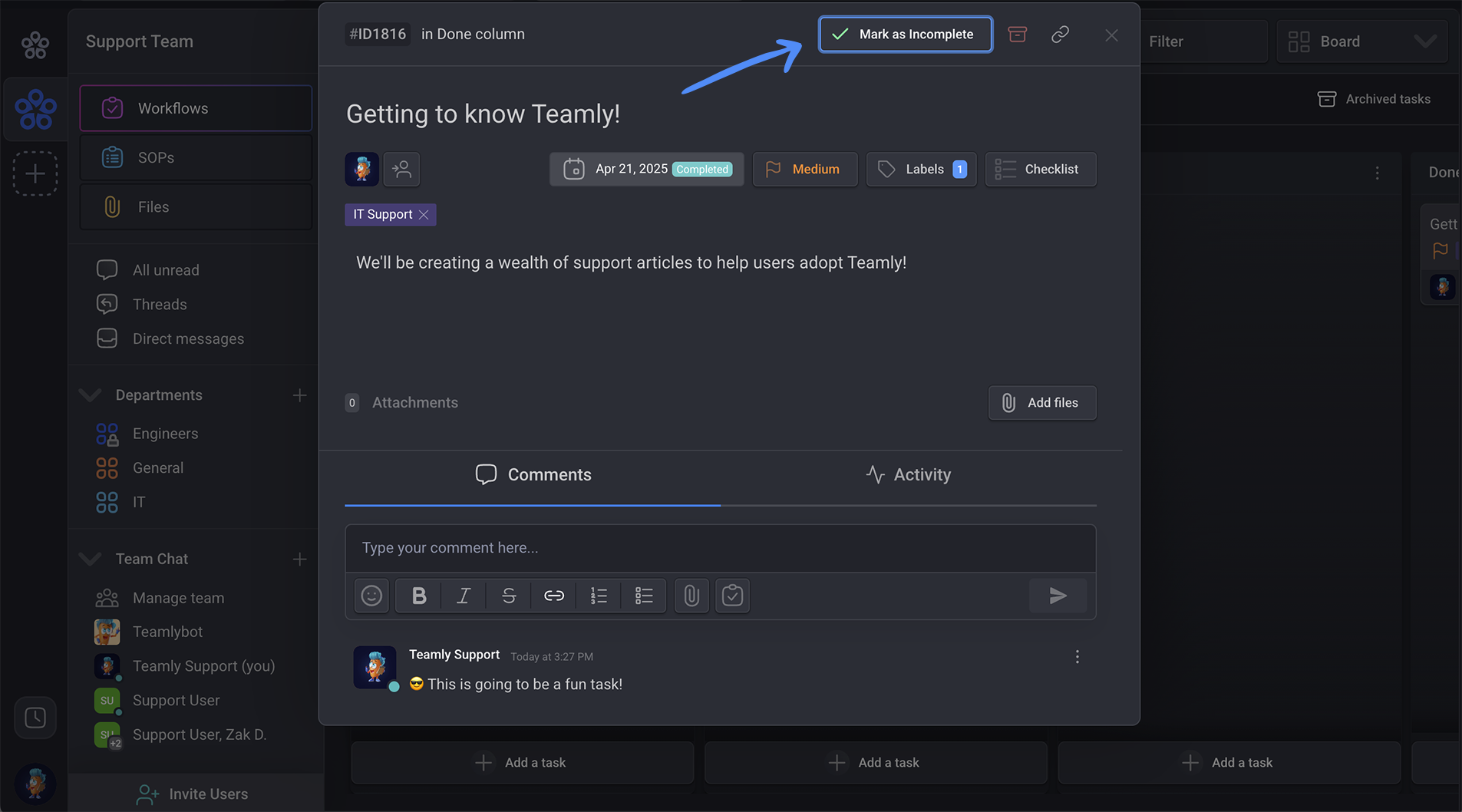This screenshot has width=1462, height=812.
Task: Toggle strikethrough formatting in comment
Action: point(509,596)
